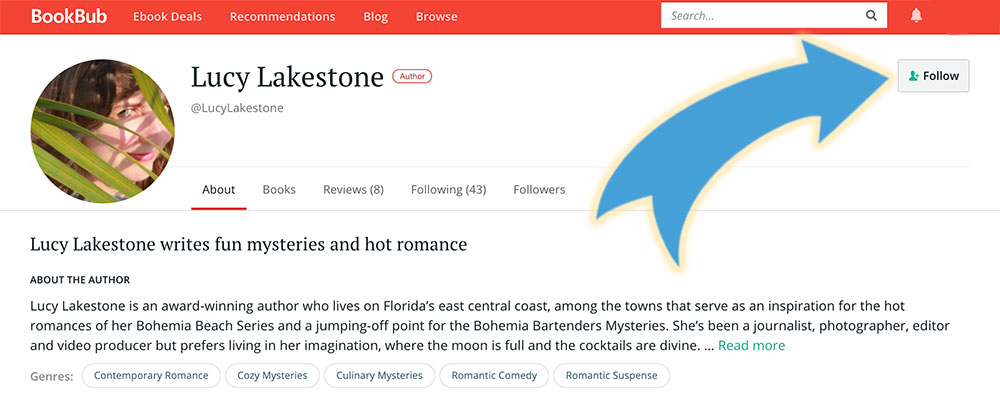The width and height of the screenshot is (1000, 411).
Task: Focus the Search input field
Action: click(x=762, y=16)
